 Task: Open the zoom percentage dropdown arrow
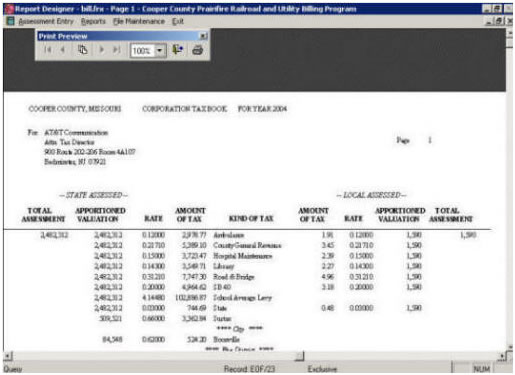[160, 51]
